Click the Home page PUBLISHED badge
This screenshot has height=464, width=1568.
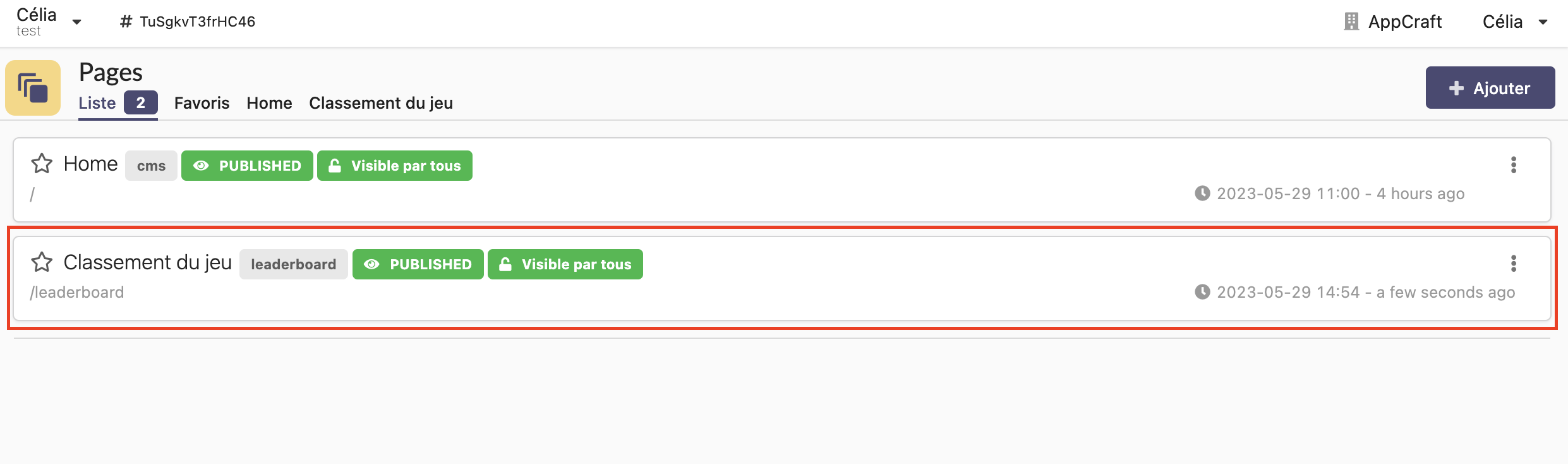(x=247, y=166)
